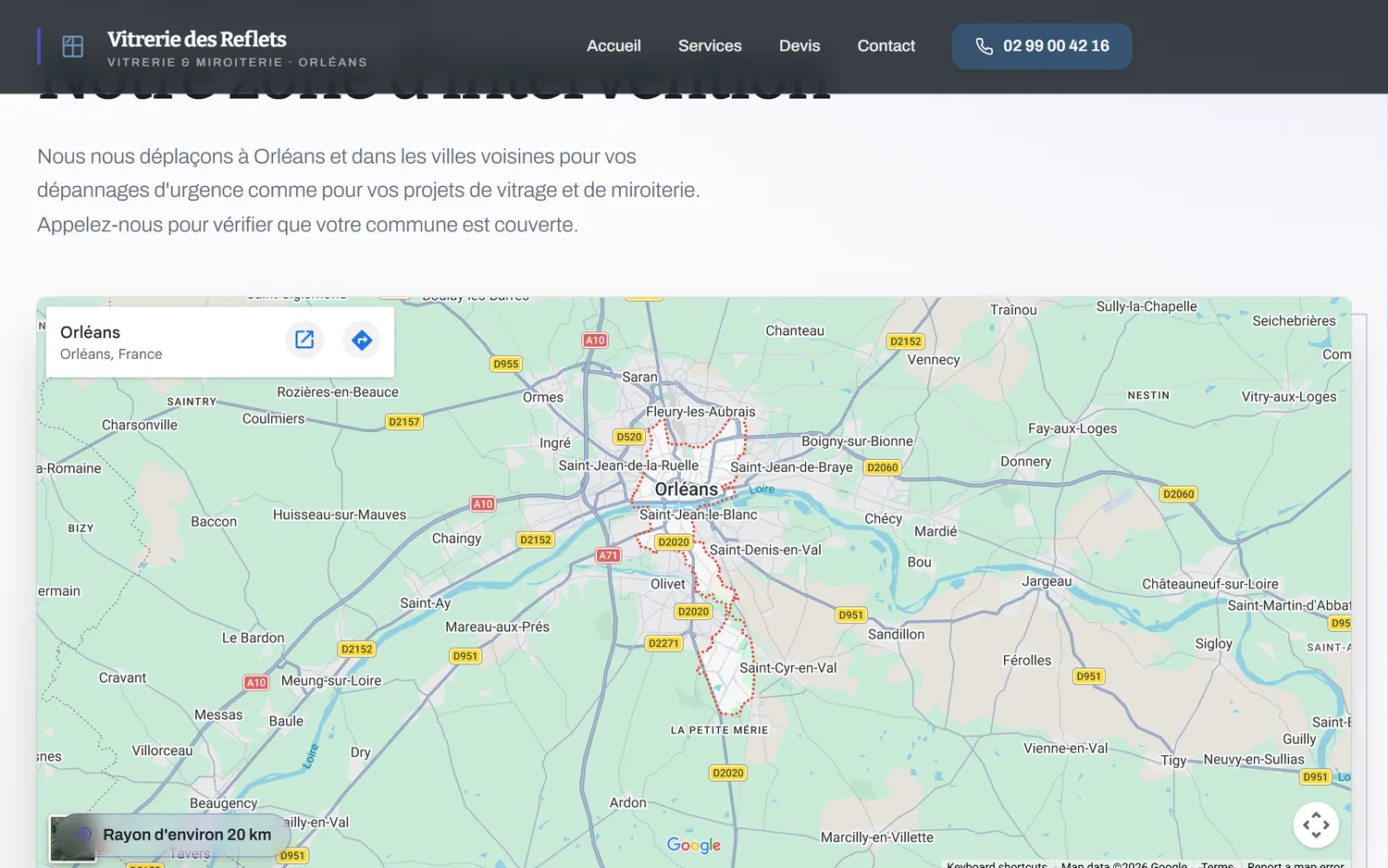Open the Vitrerie des Reflets home title link

[197, 39]
